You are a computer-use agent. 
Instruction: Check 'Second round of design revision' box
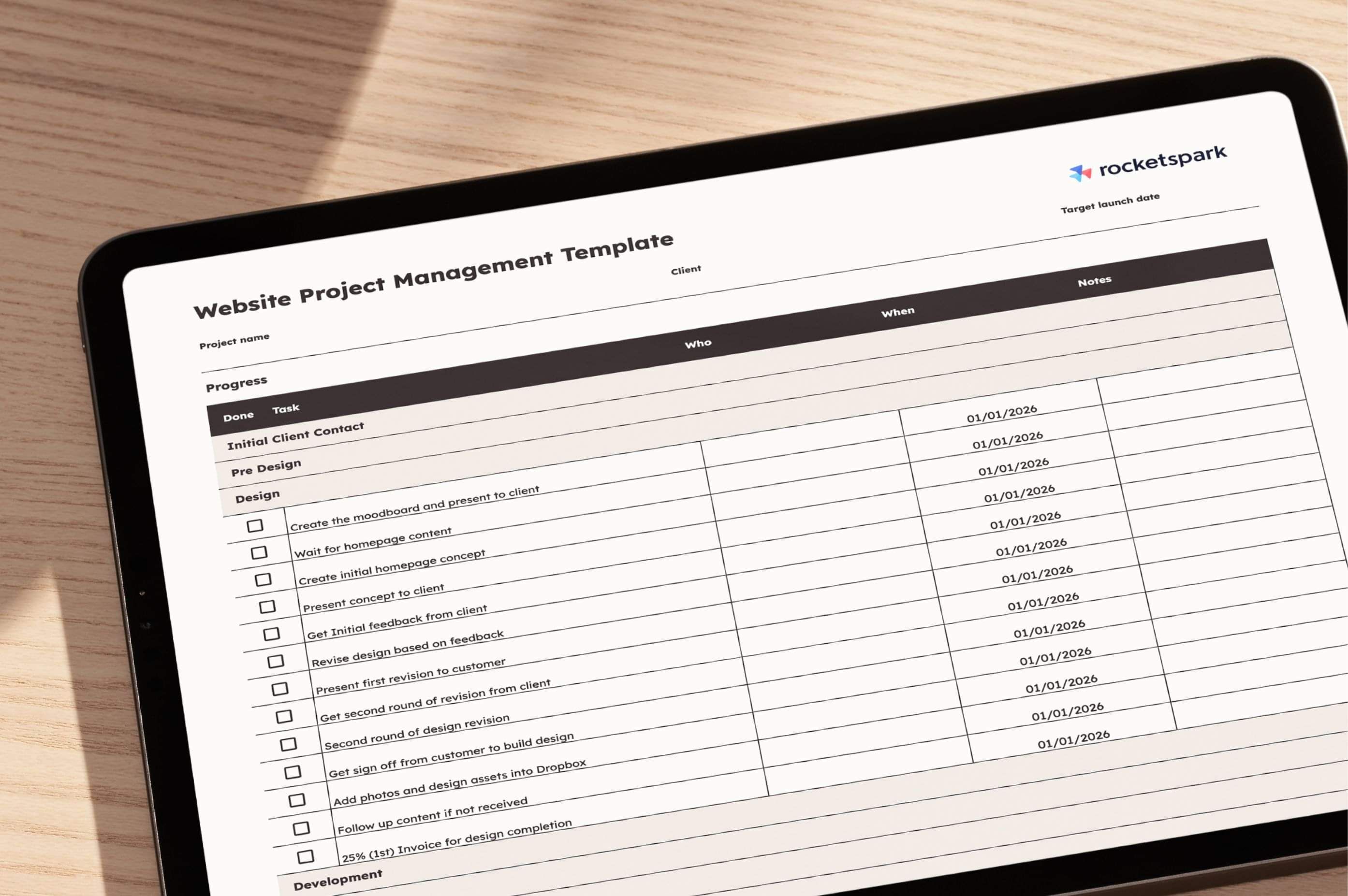click(288, 744)
